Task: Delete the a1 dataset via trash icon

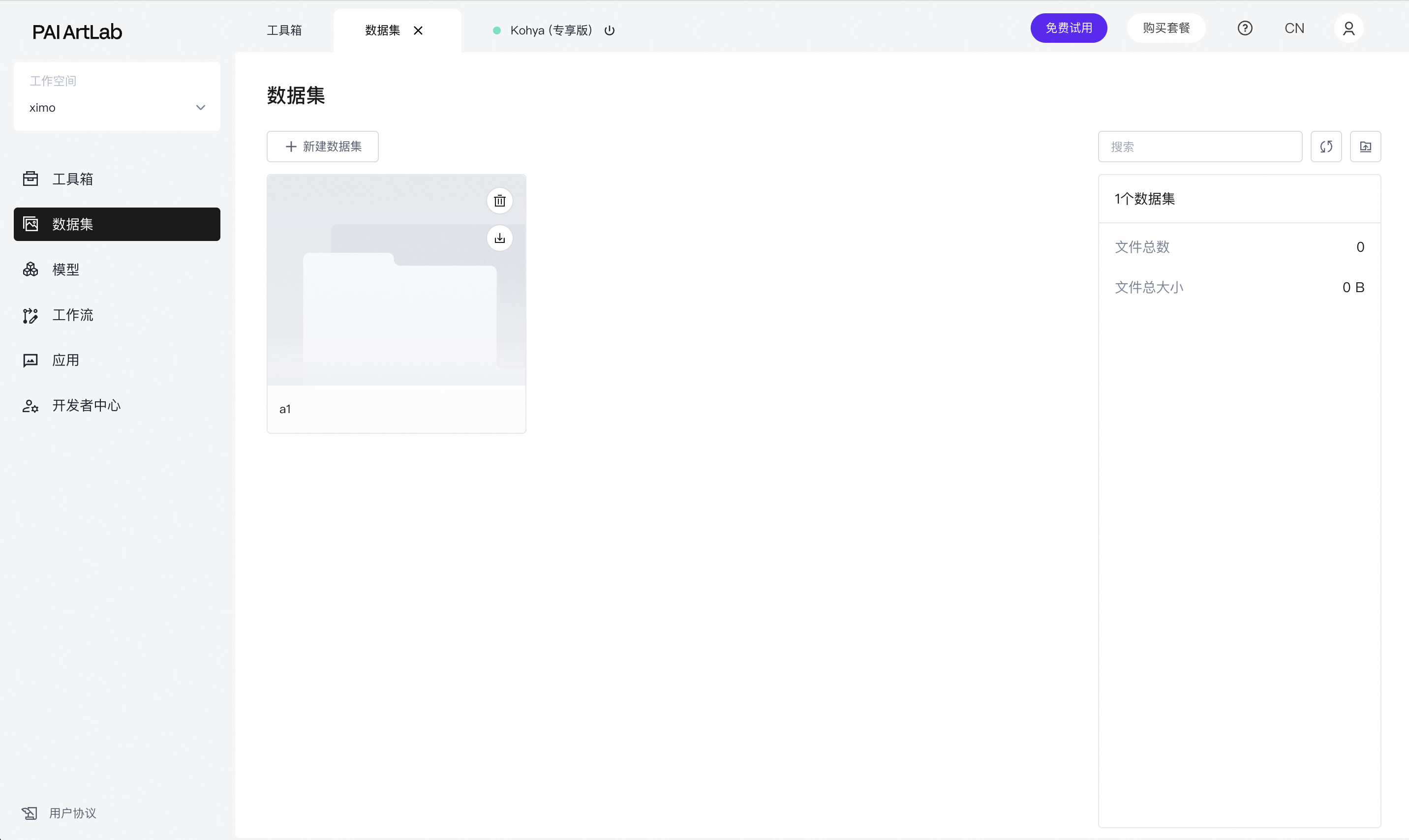Action: click(x=499, y=200)
